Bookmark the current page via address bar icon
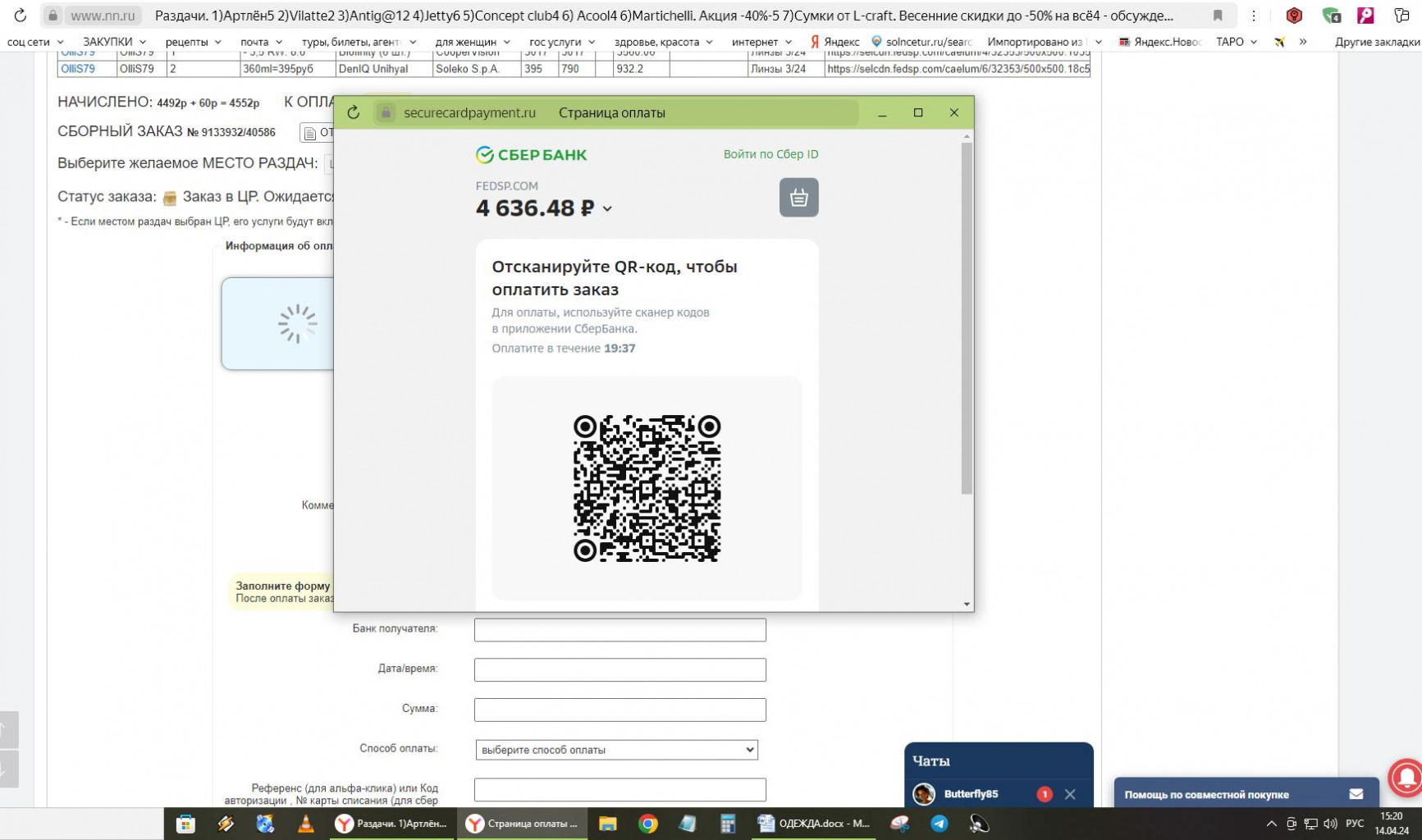Screen dimensions: 1422x840 1218,16
